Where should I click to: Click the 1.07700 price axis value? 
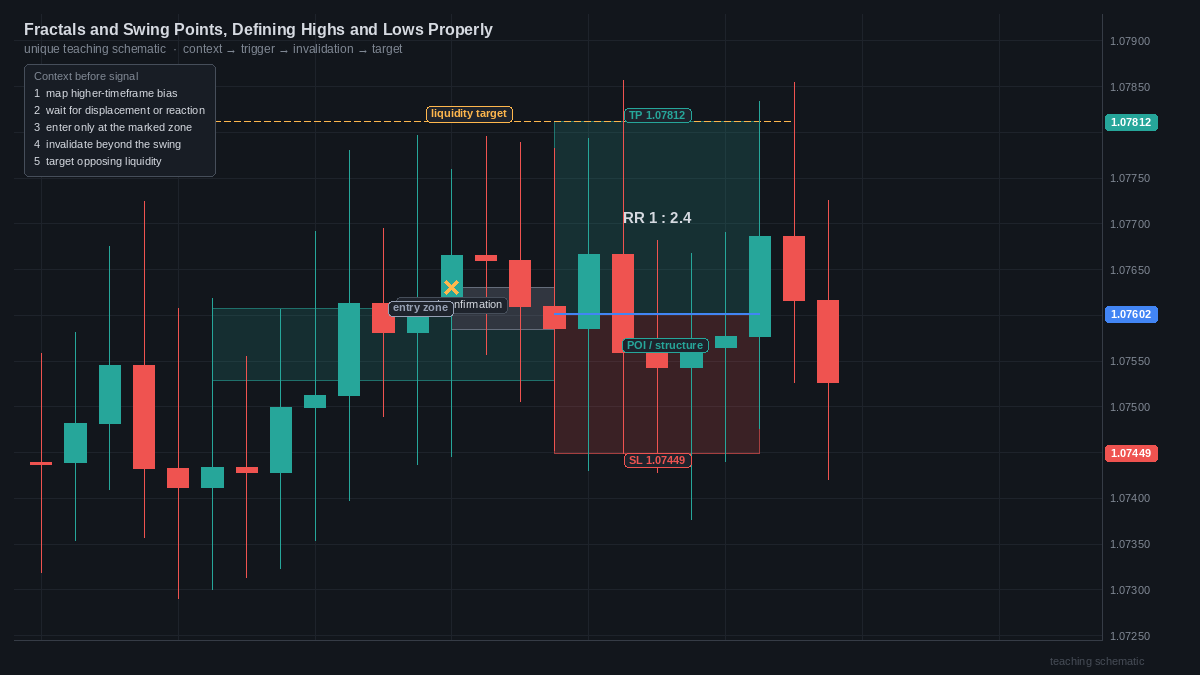tap(1130, 224)
